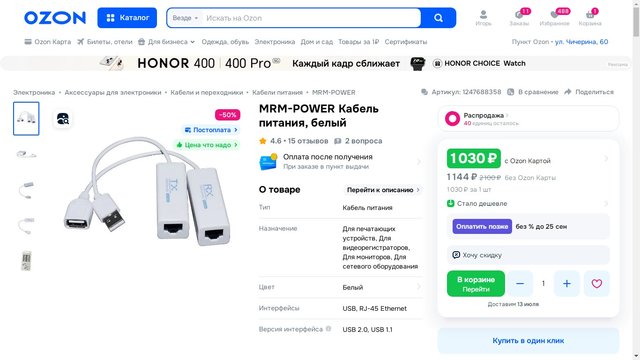The image size is (640, 360).
Task: Click the search input field
Action: [311, 18]
